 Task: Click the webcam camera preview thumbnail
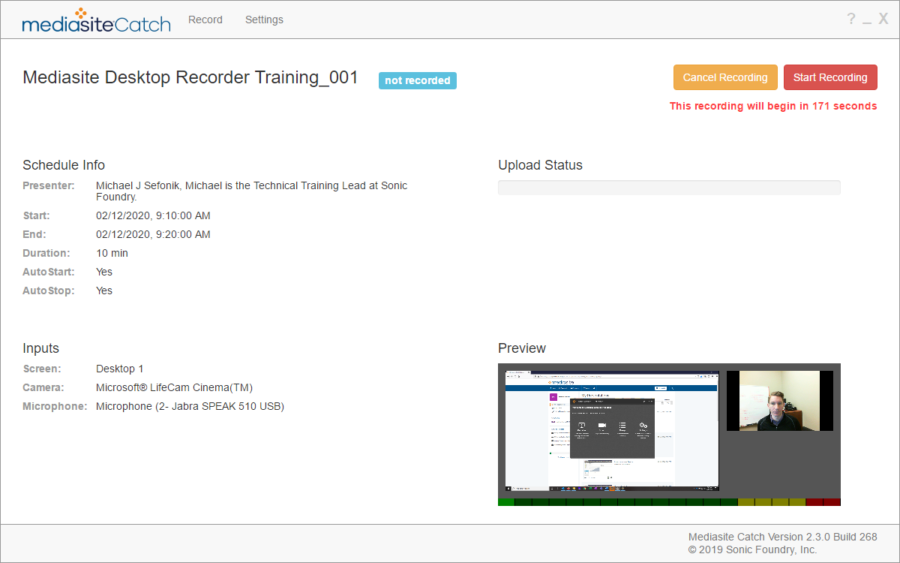pos(779,401)
